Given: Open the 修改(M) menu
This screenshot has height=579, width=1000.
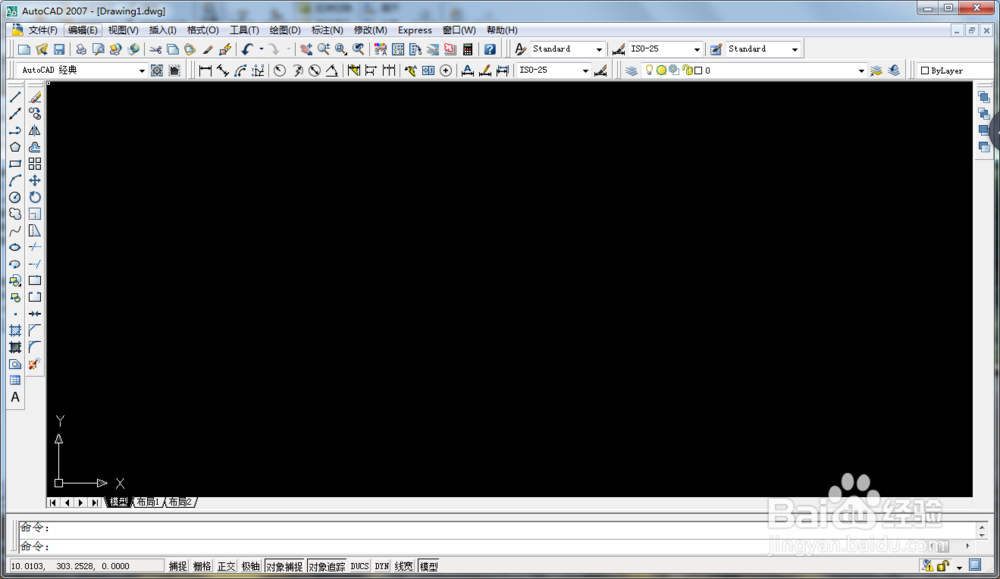Looking at the screenshot, I should coord(371,30).
